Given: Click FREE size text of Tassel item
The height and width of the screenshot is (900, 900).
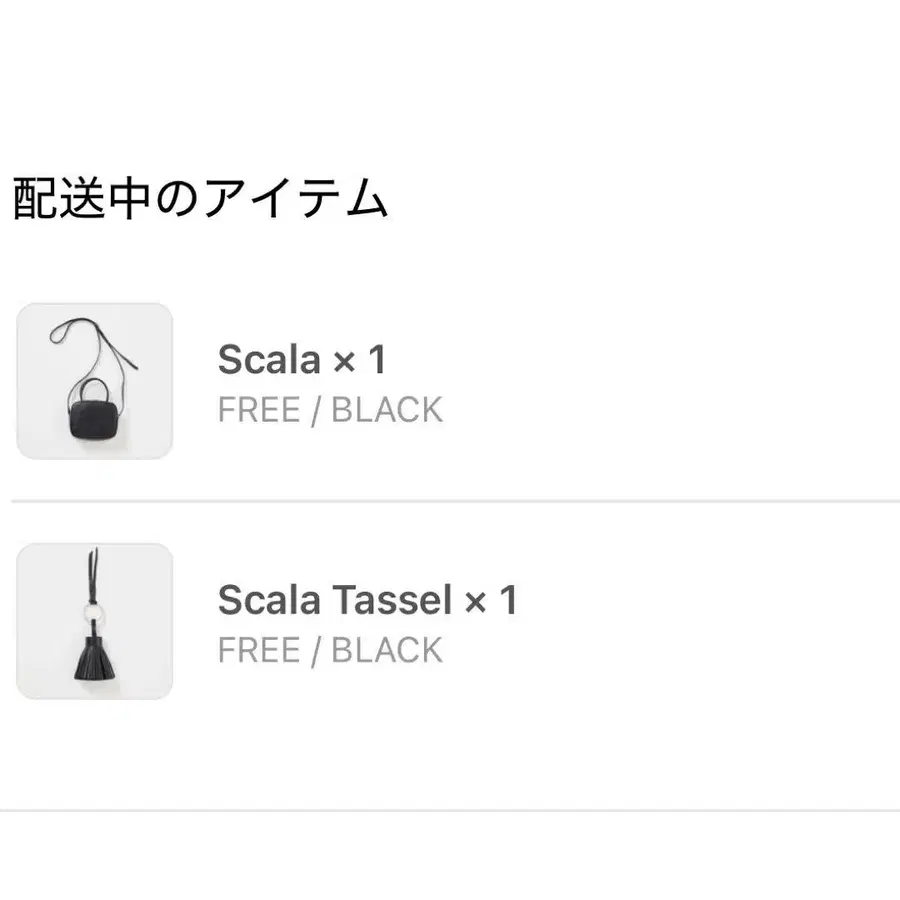Looking at the screenshot, I should point(259,650).
